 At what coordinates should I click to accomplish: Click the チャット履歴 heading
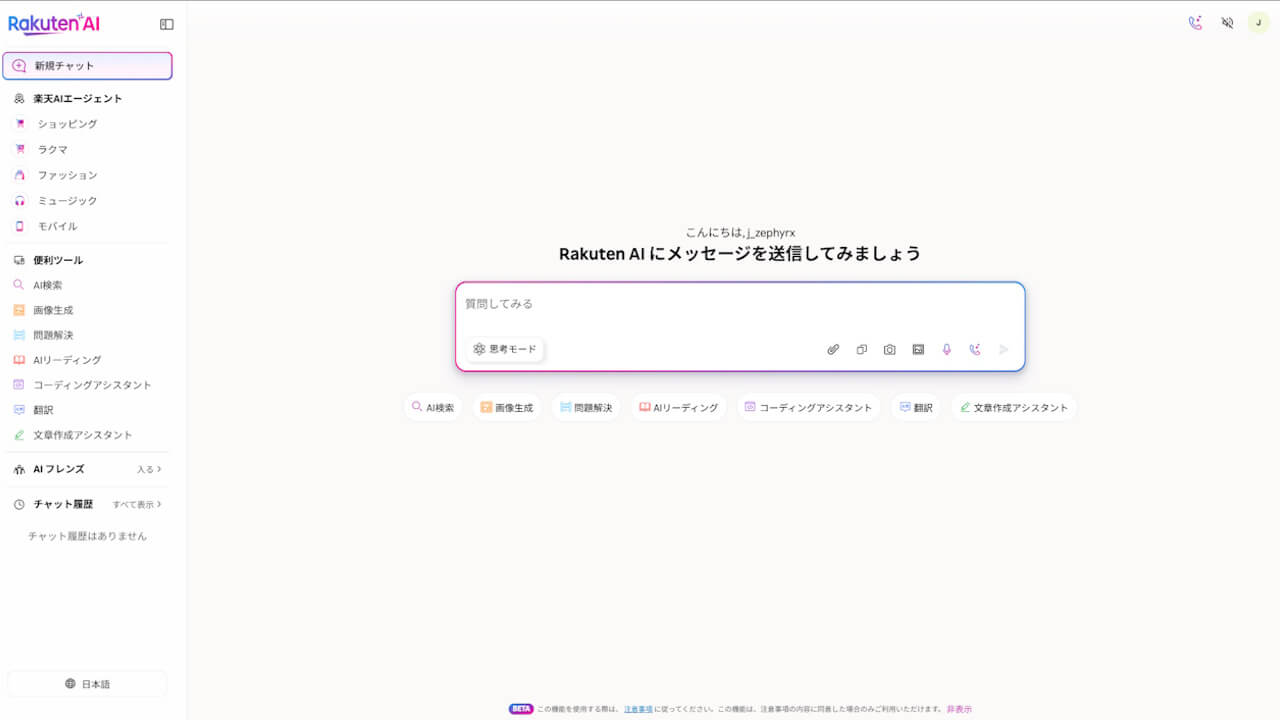(63, 504)
